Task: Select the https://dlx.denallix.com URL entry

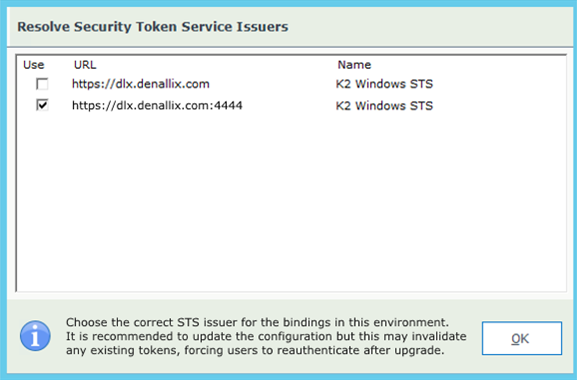Action: point(141,84)
